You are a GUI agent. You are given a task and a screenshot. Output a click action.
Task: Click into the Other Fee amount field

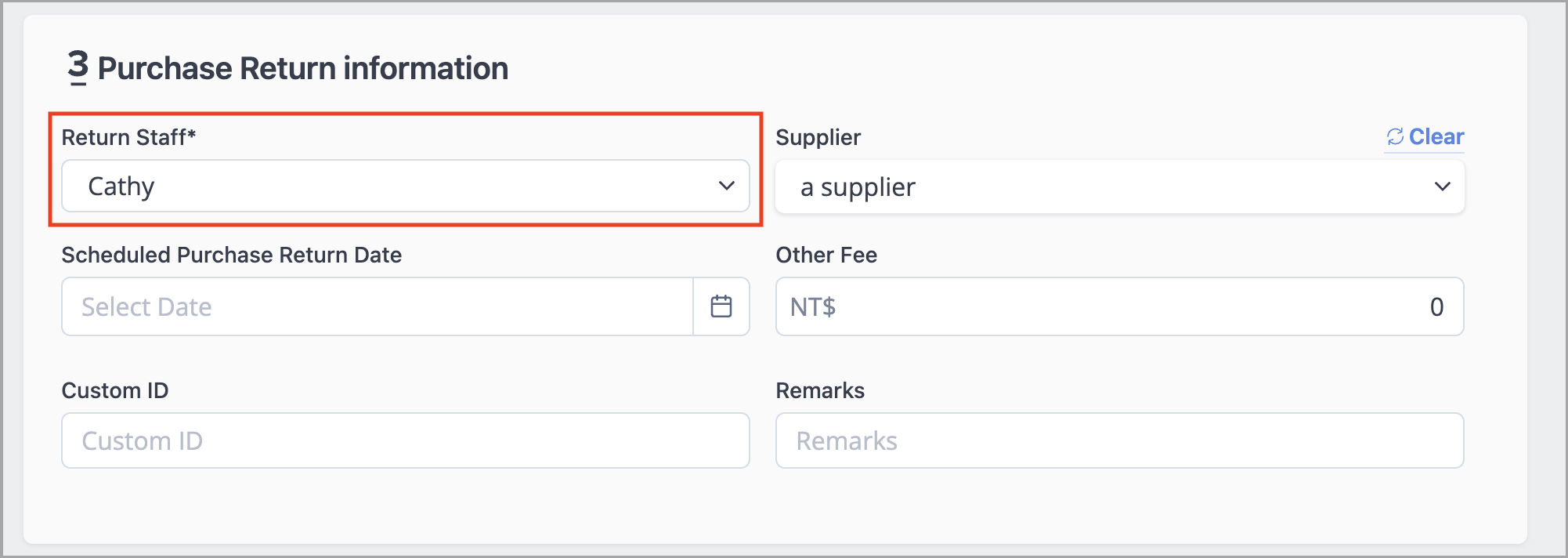[1119, 306]
